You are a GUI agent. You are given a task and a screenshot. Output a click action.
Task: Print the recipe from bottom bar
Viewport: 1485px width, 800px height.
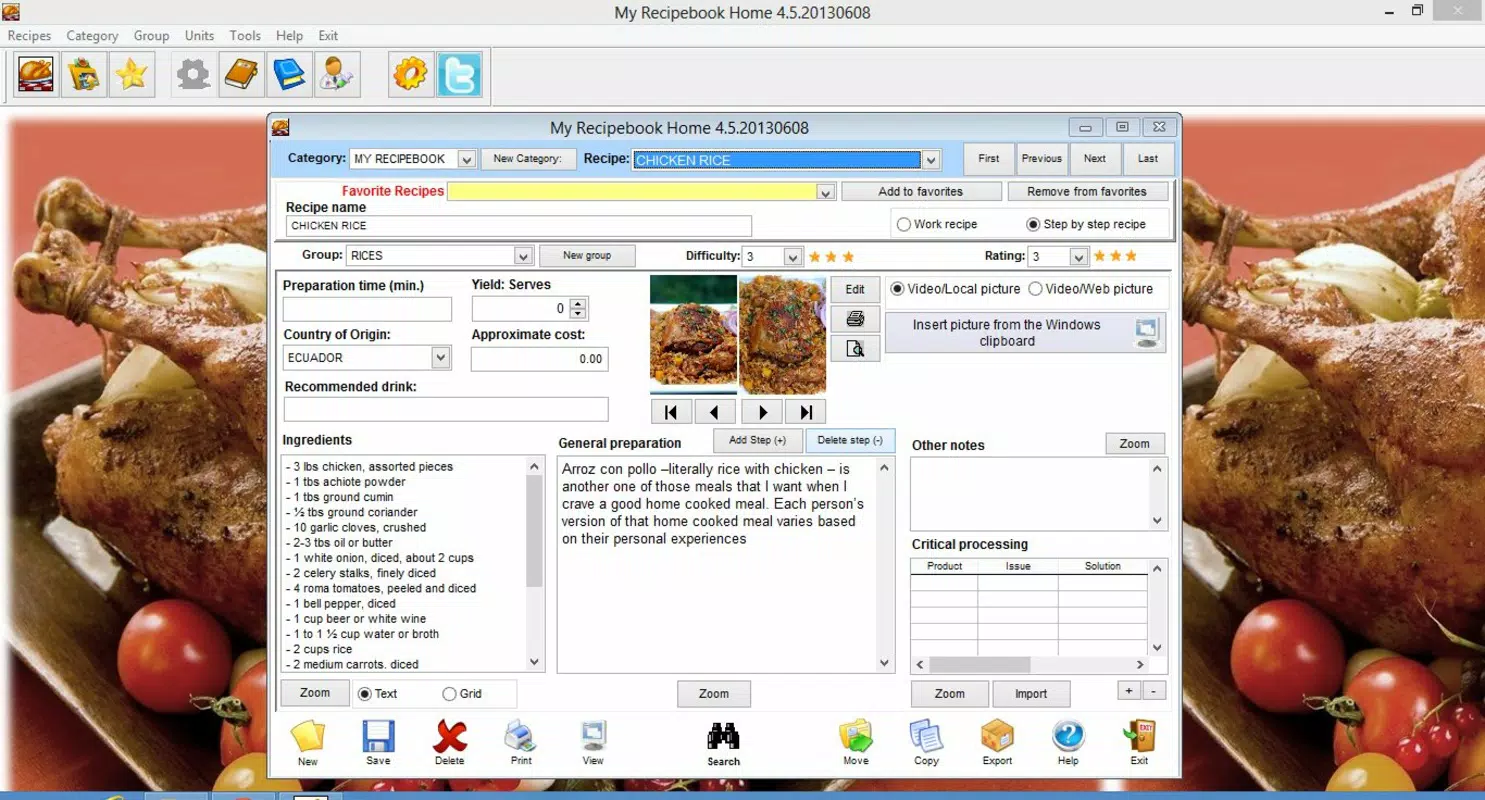[x=521, y=743]
